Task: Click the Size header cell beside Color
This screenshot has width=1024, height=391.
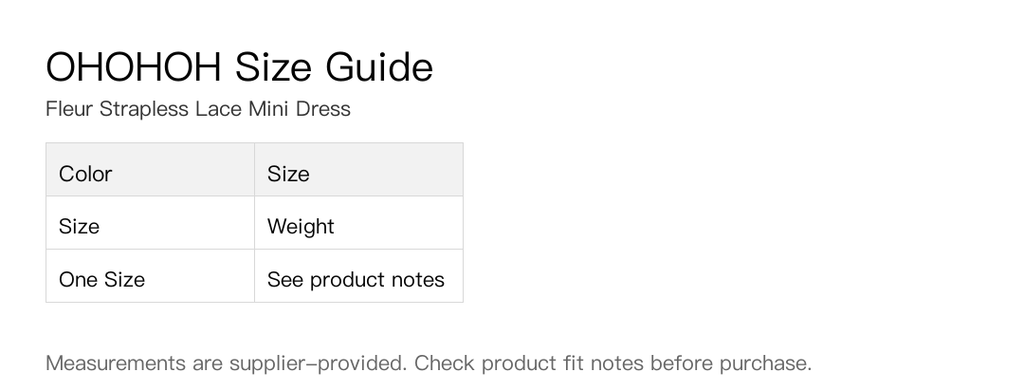Action: [359, 170]
